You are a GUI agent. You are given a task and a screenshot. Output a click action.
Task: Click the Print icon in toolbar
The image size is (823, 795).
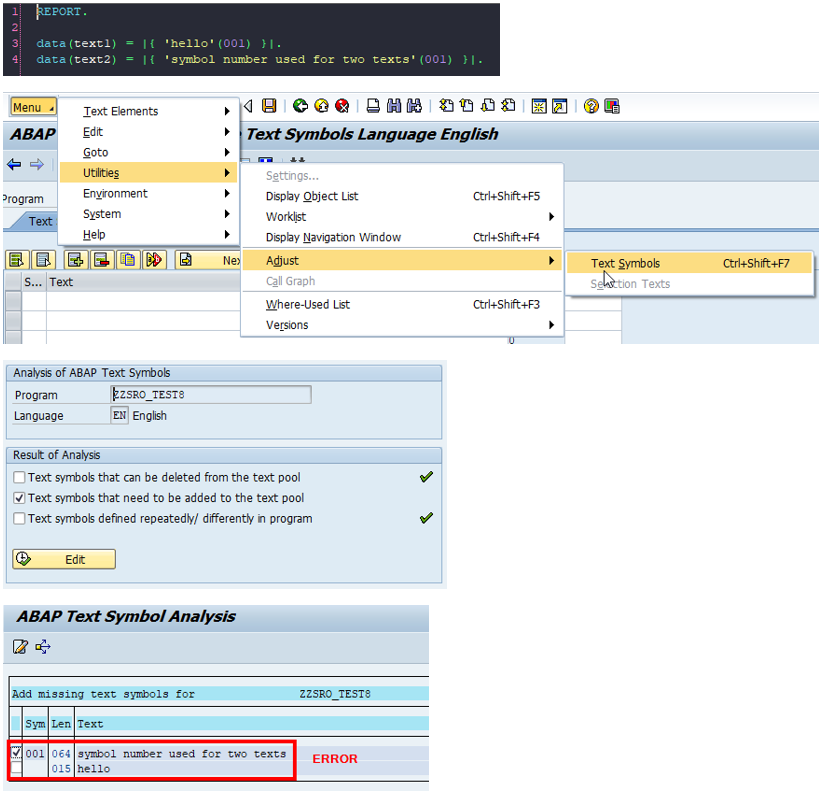tap(373, 106)
